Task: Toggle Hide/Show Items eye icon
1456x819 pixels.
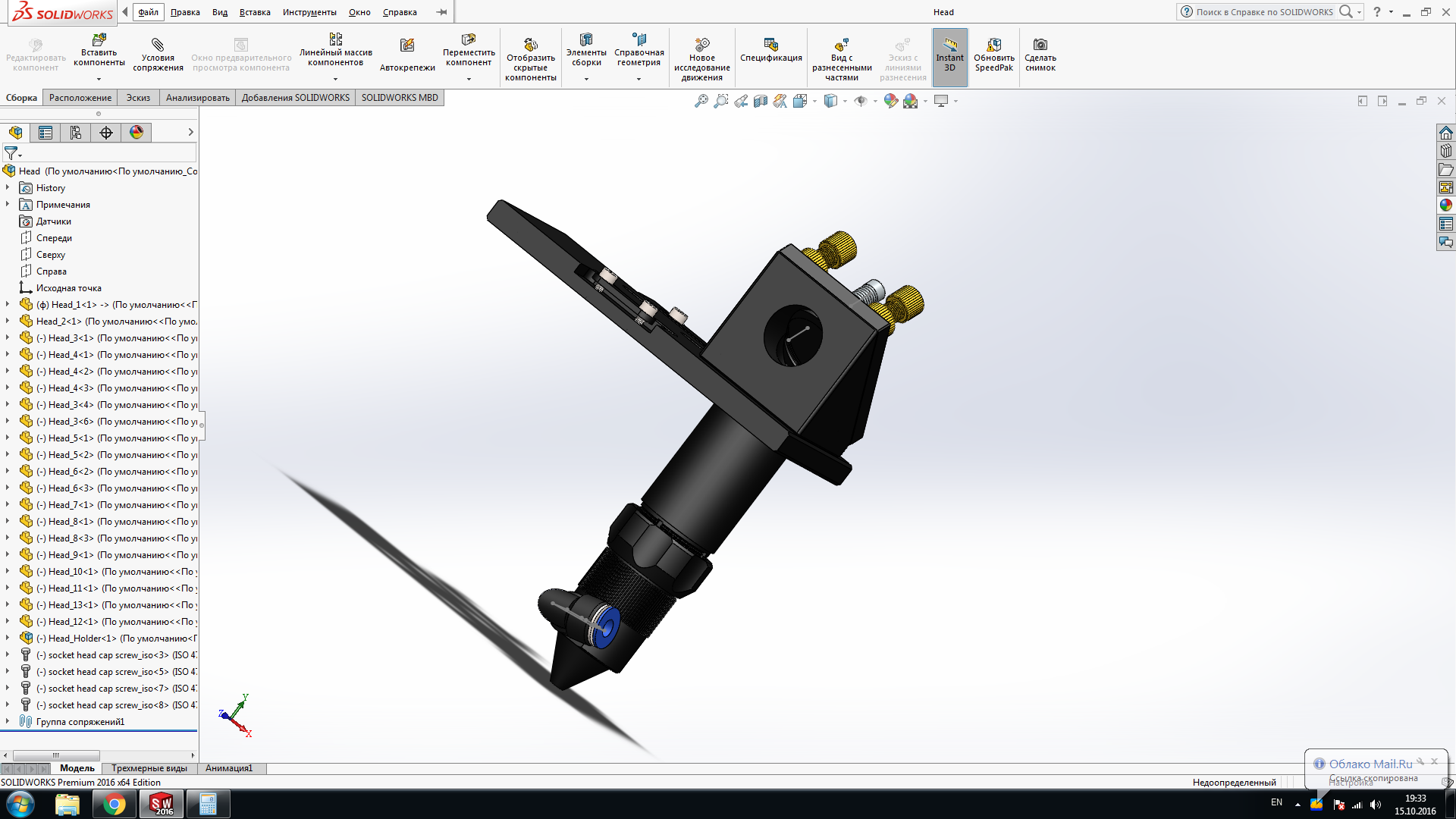Action: tap(861, 101)
